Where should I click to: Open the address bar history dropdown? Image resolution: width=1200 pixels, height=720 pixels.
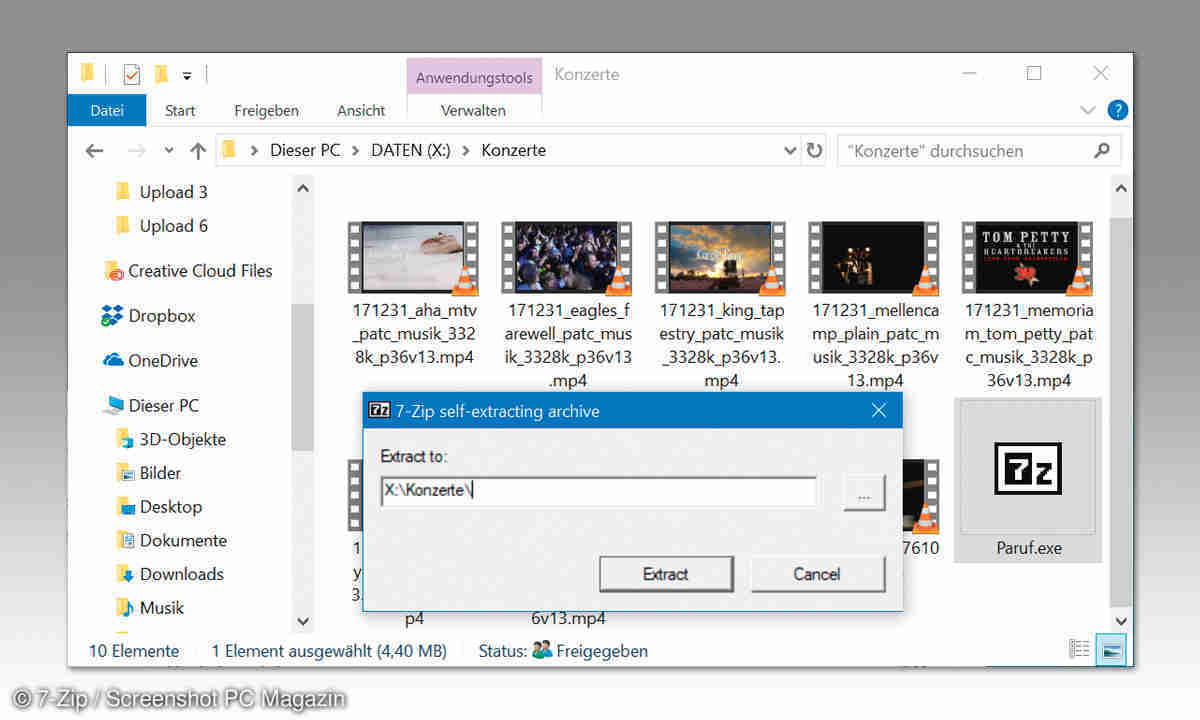[790, 151]
